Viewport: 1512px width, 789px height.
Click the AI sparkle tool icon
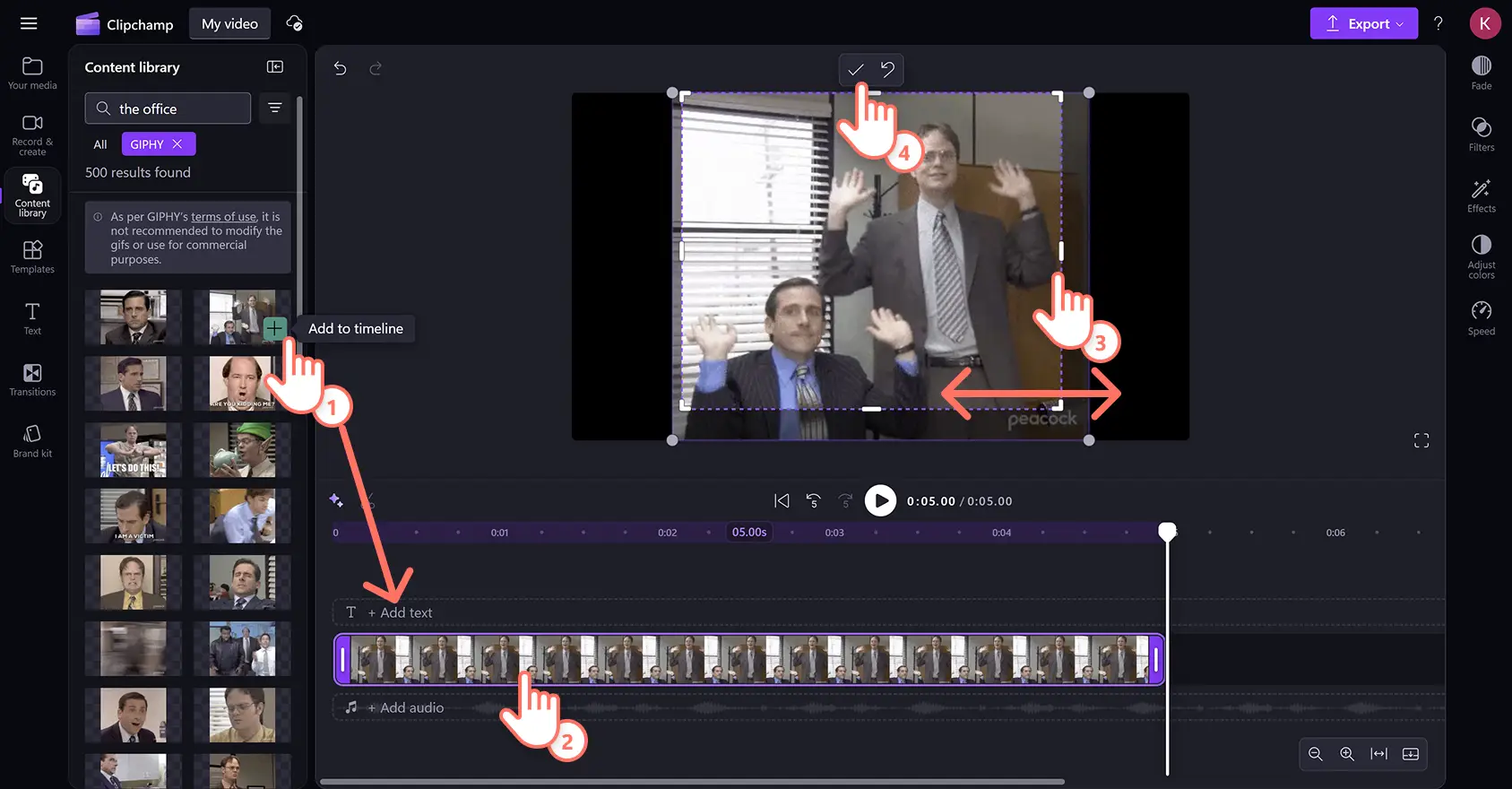336,500
